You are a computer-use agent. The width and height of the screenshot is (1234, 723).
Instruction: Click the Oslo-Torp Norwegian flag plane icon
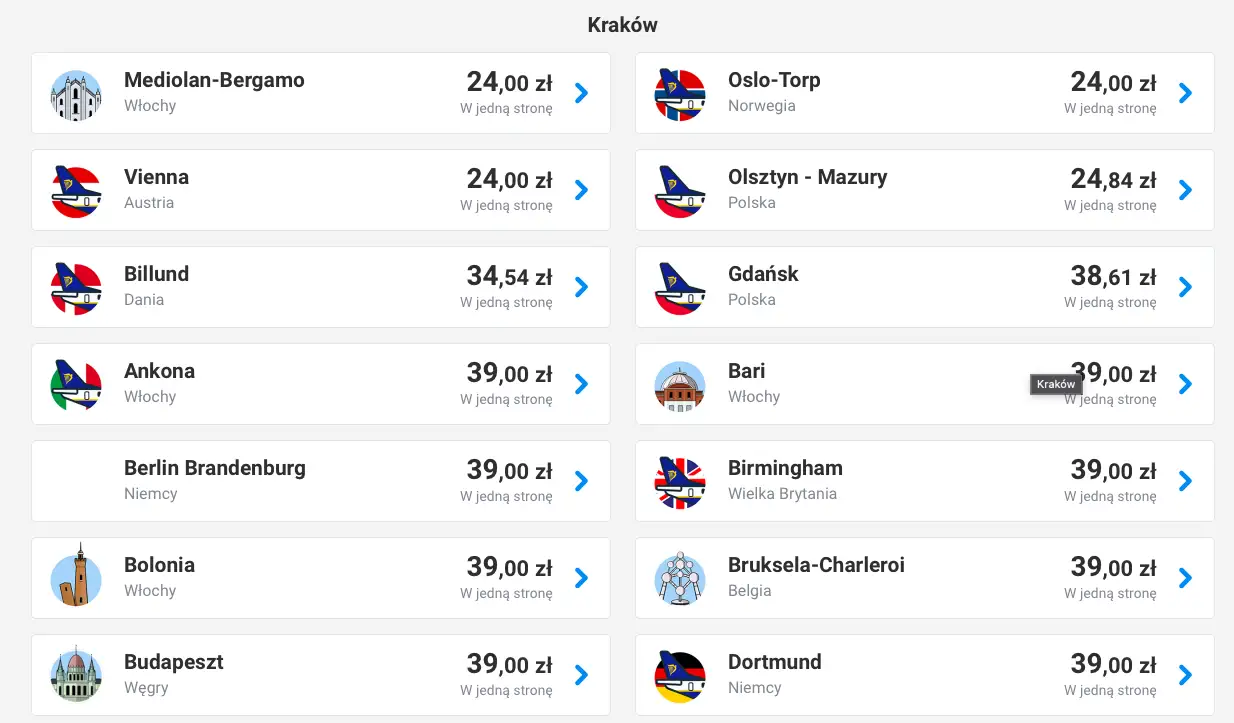(680, 96)
